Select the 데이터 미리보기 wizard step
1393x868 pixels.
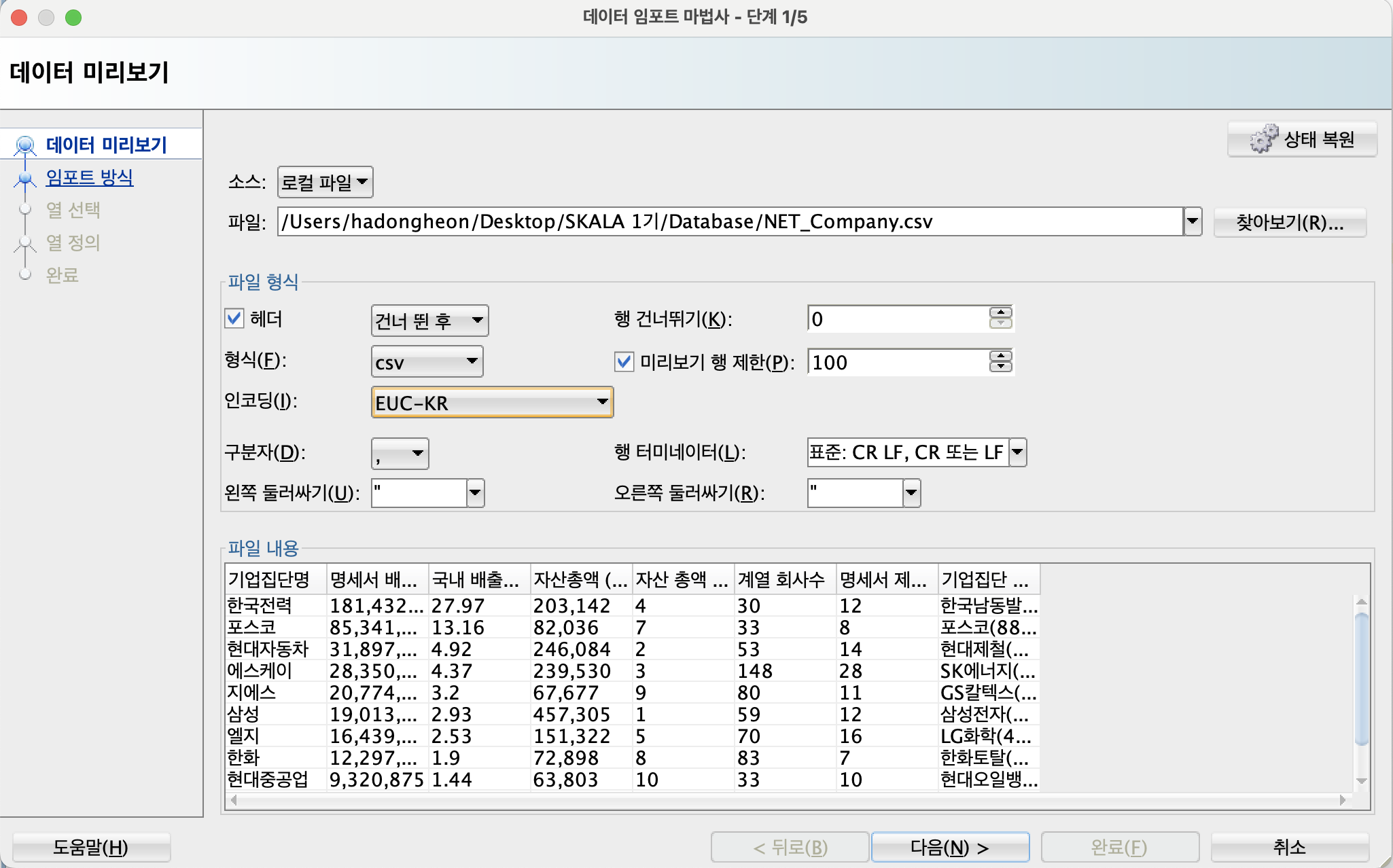point(106,145)
